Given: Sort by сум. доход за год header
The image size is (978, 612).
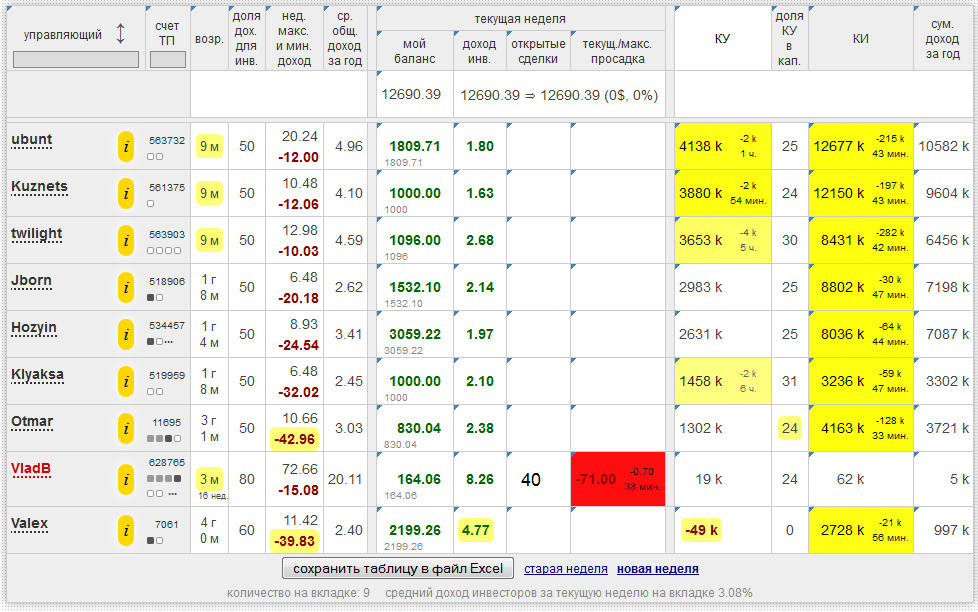Looking at the screenshot, I should click(x=942, y=39).
